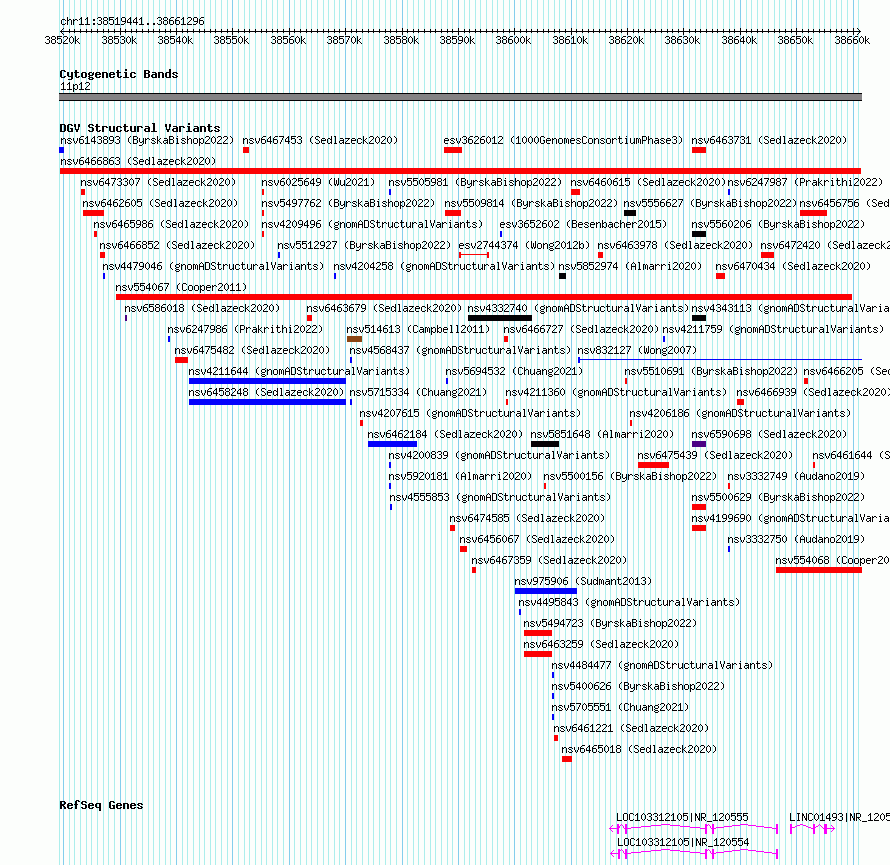Open the nsv6462184 blue variant bar
This screenshot has width=890, height=865.
pos(392,444)
